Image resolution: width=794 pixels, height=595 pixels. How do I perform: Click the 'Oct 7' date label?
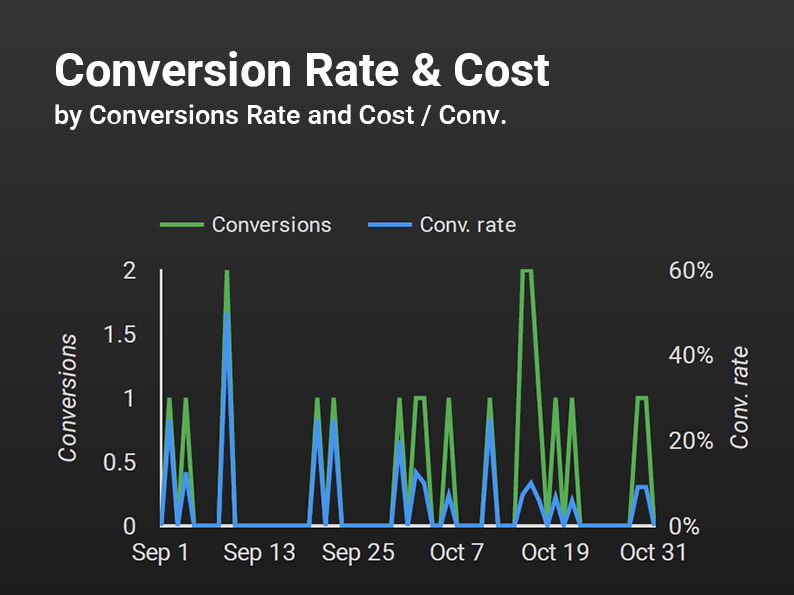(x=456, y=553)
